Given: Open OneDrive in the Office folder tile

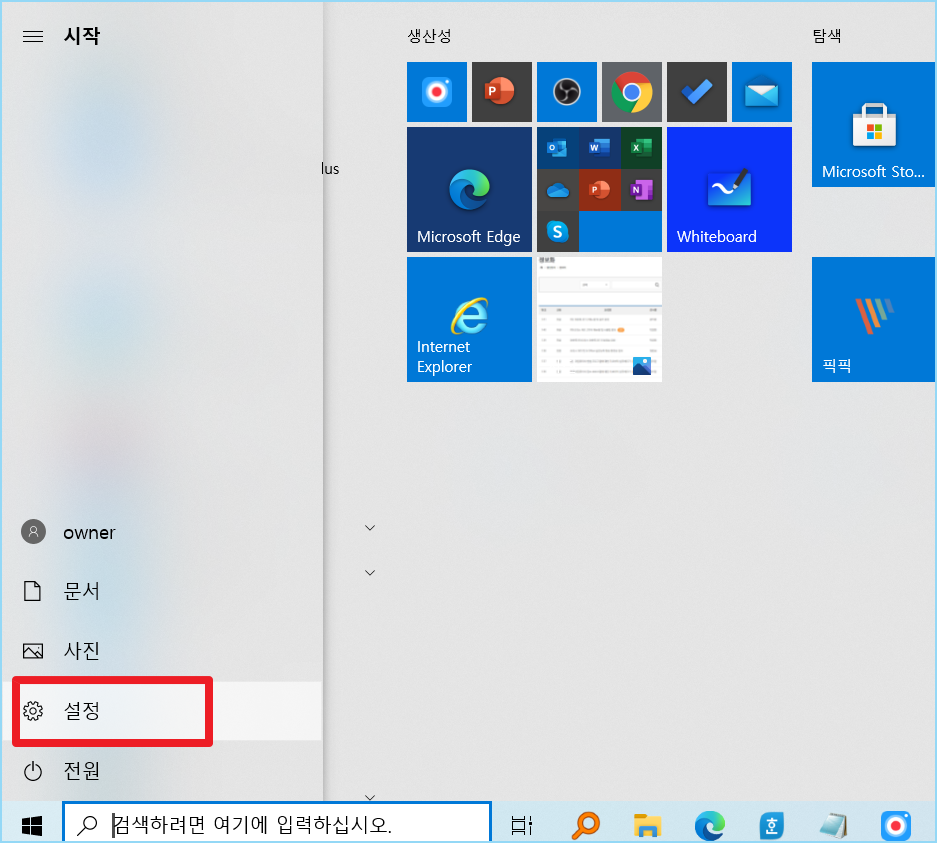Looking at the screenshot, I should point(558,190).
